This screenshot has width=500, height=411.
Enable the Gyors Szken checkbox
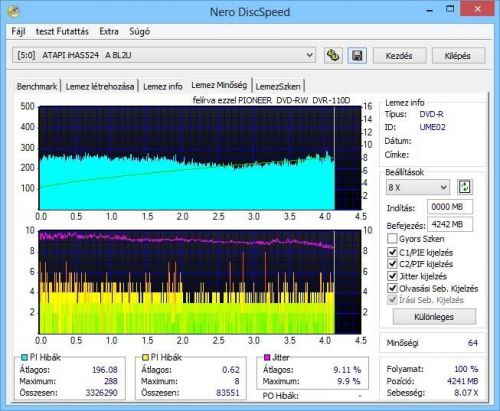pos(392,239)
